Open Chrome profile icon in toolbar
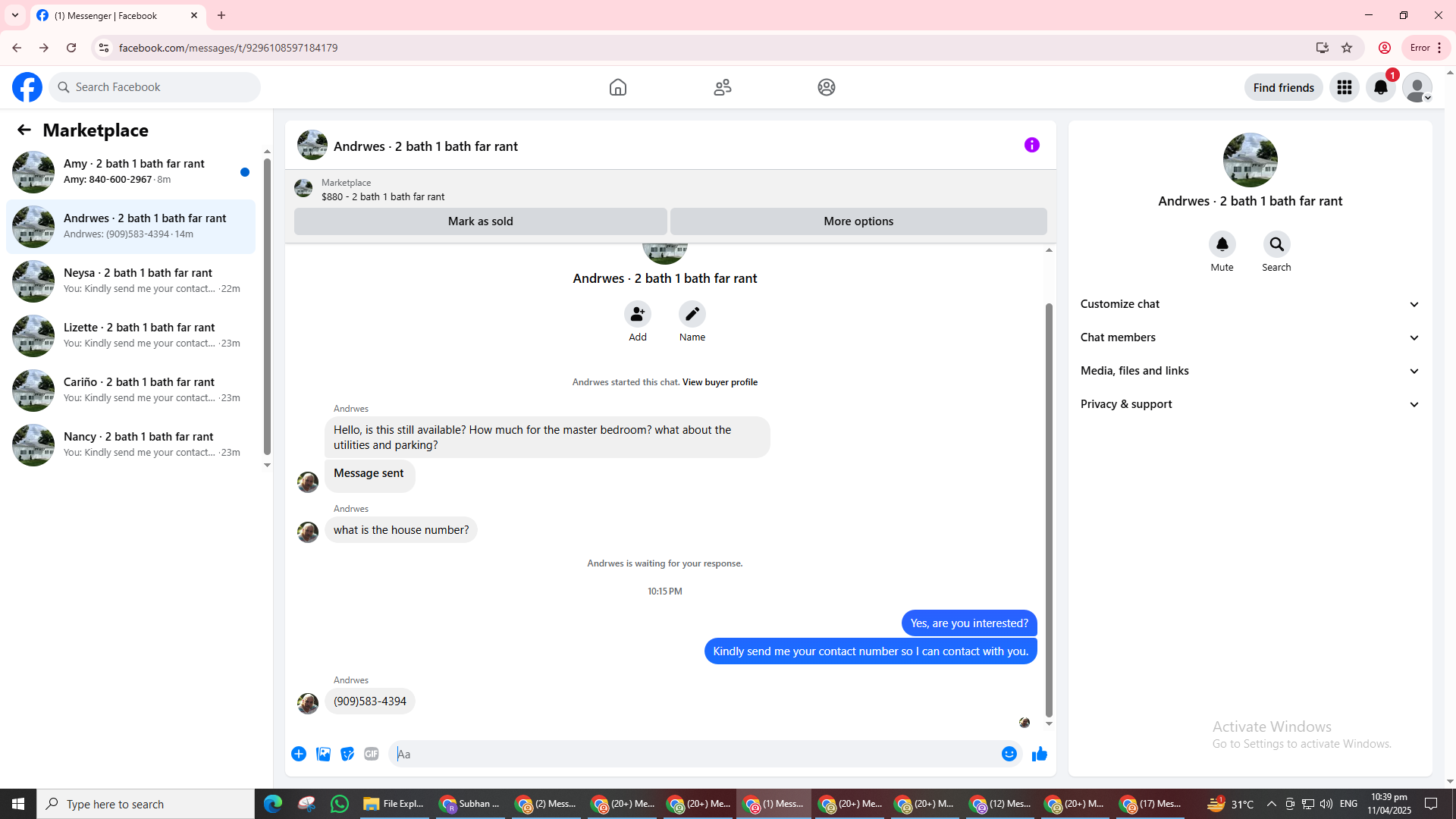 coord(1385,48)
